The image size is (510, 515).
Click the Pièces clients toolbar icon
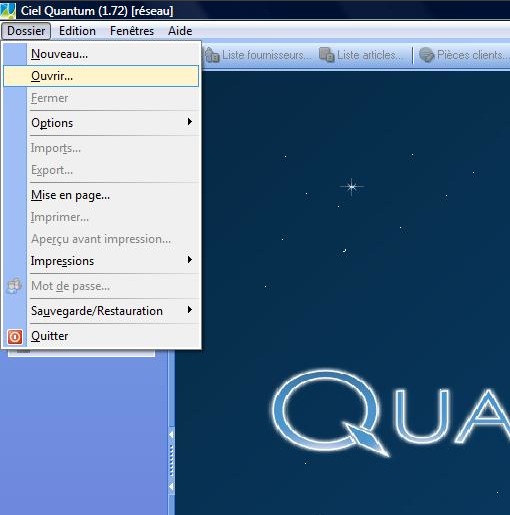click(x=427, y=55)
